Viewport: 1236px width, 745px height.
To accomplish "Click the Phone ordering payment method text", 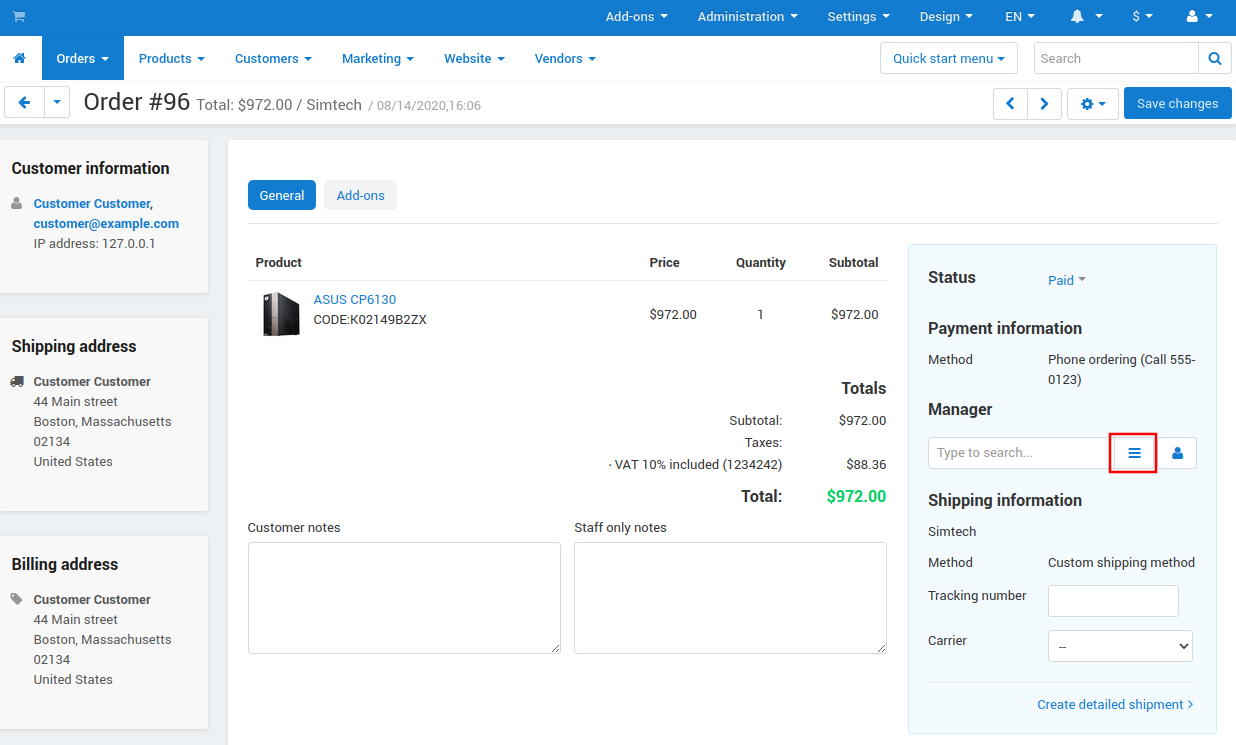I will [1122, 370].
